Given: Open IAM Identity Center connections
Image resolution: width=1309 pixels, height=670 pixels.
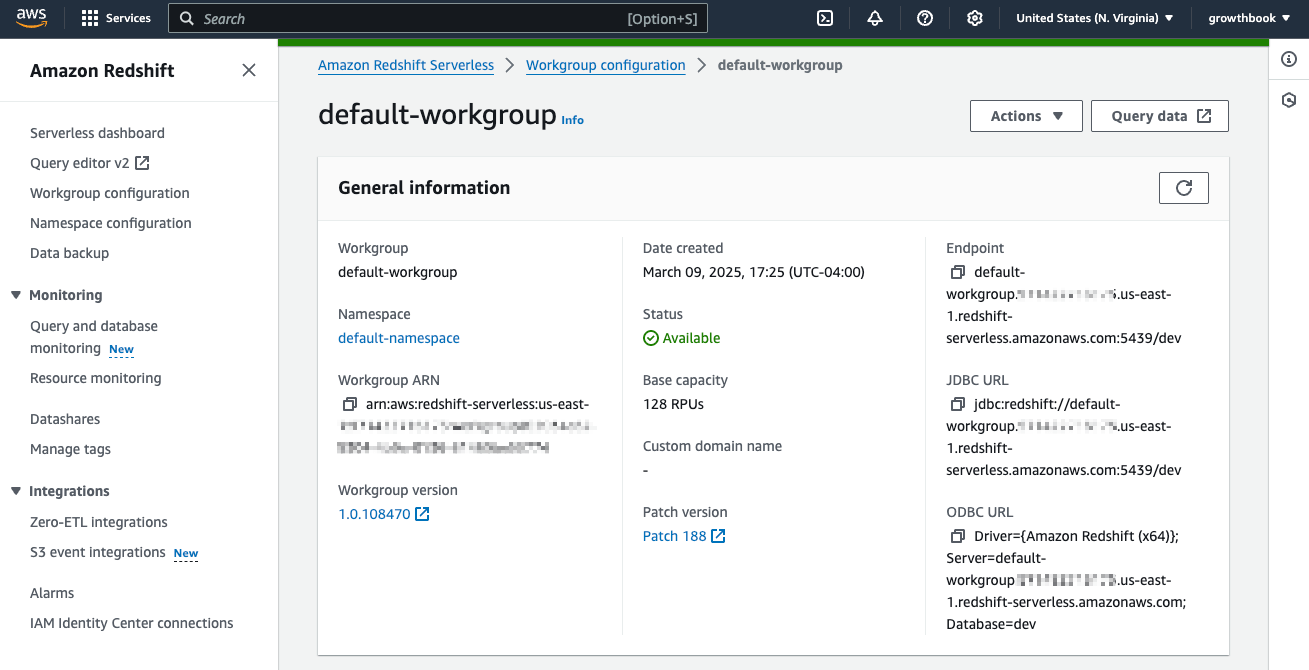Looking at the screenshot, I should click(x=132, y=623).
